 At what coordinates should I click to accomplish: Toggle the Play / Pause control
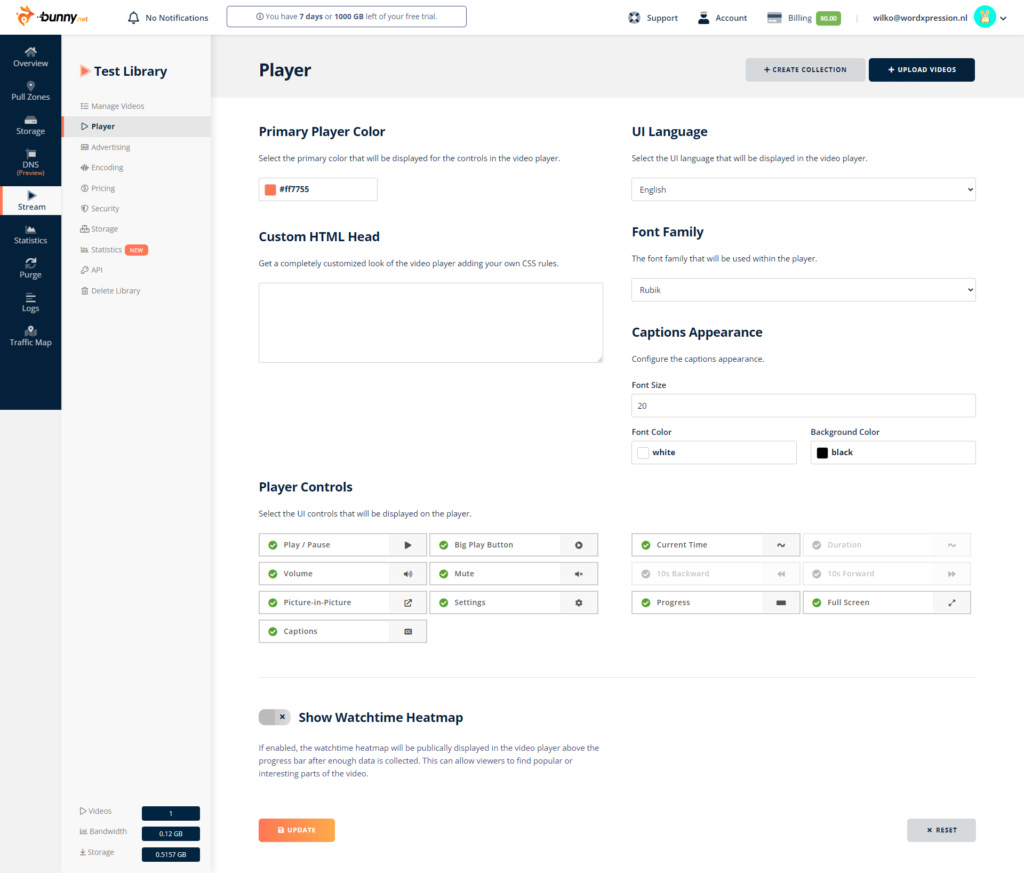click(x=343, y=545)
